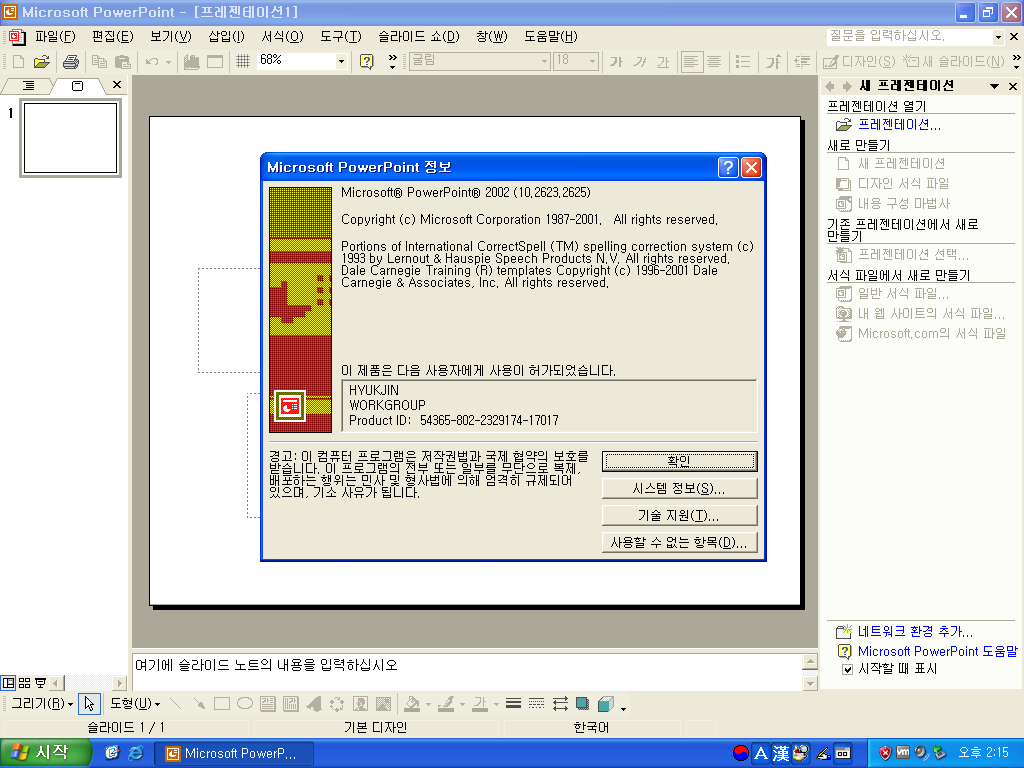Click 사용할 수 없는 항목(D) button

(679, 542)
